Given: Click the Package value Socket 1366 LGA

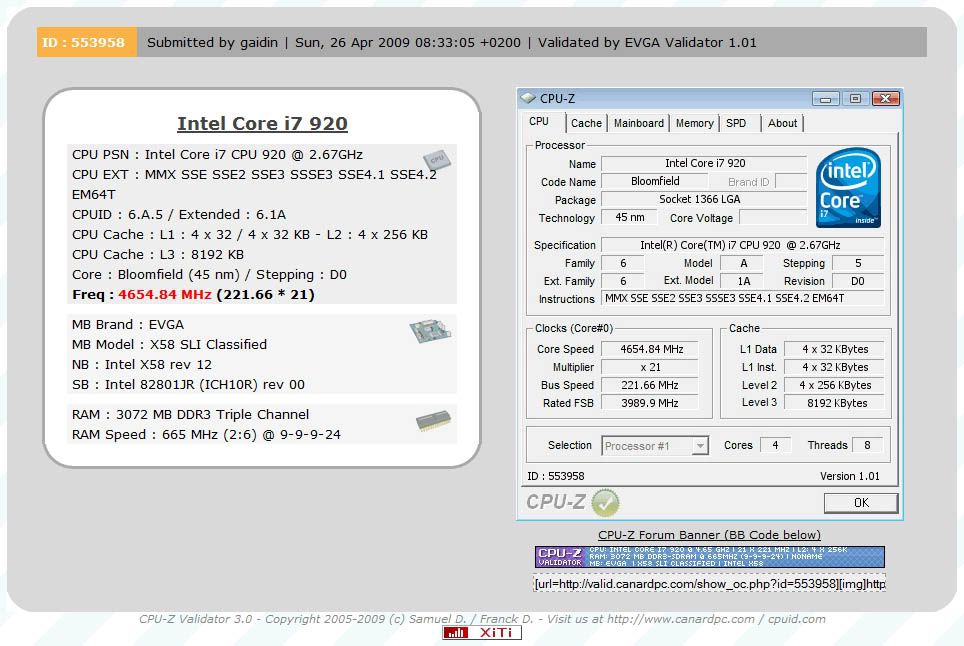Looking at the screenshot, I should [705, 199].
